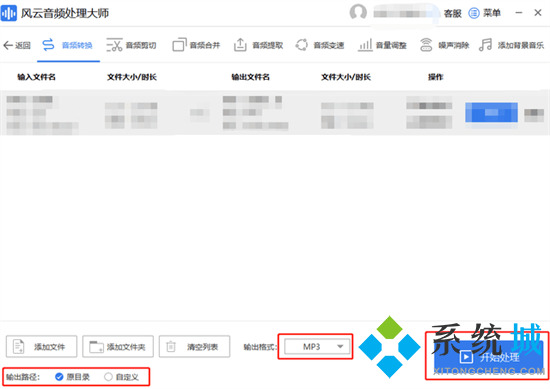The height and width of the screenshot is (389, 550).
Task: Minimize the application window
Action: (519, 13)
